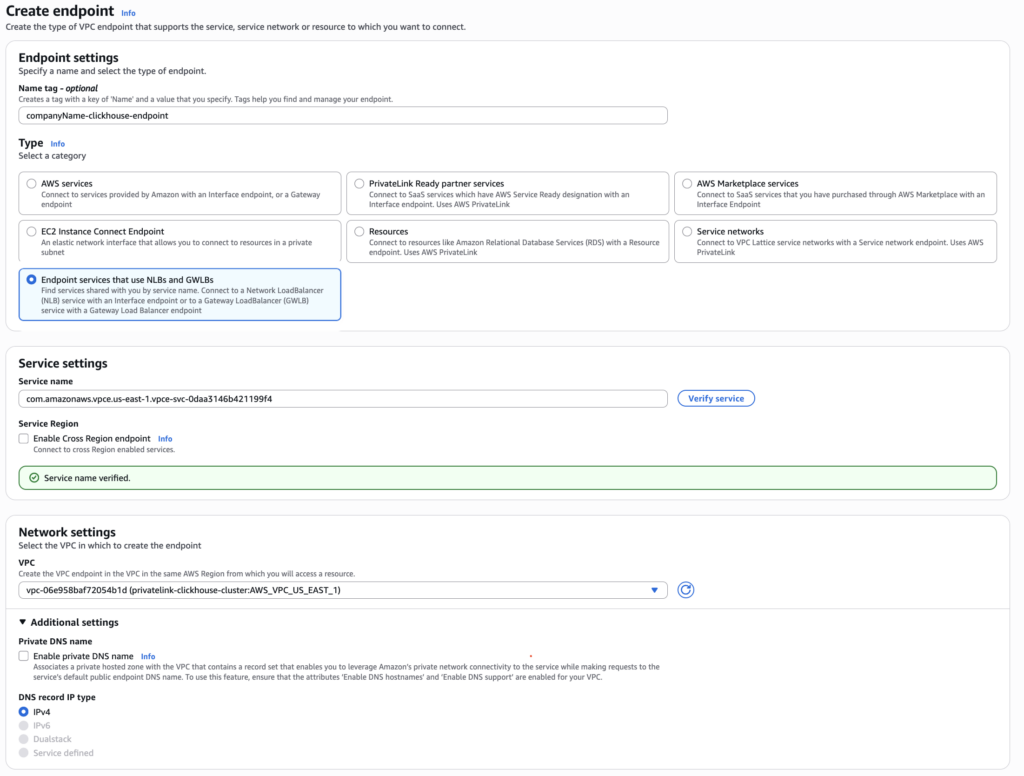Viewport: 1024px width, 776px height.
Task: Enable Cross Region endpoint checkbox
Action: point(24,439)
